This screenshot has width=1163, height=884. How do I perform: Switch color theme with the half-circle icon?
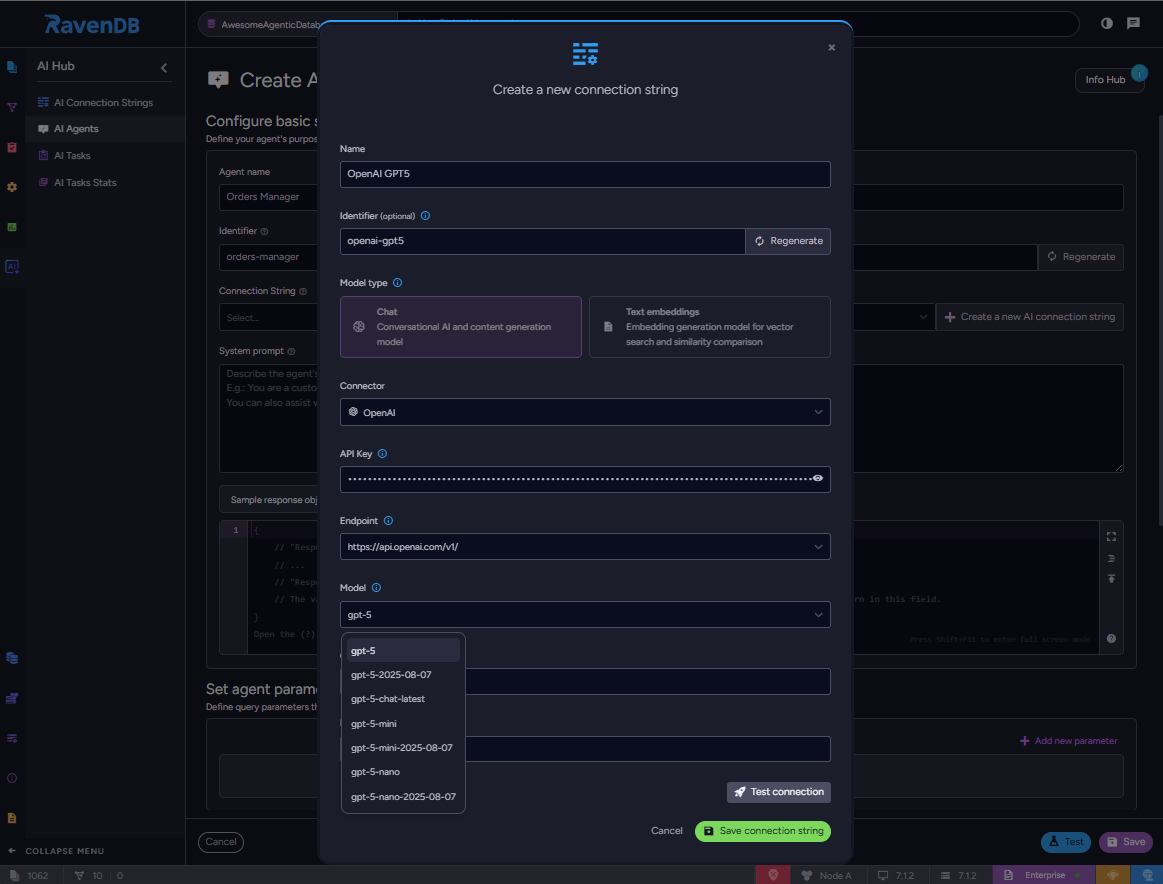pos(1107,23)
